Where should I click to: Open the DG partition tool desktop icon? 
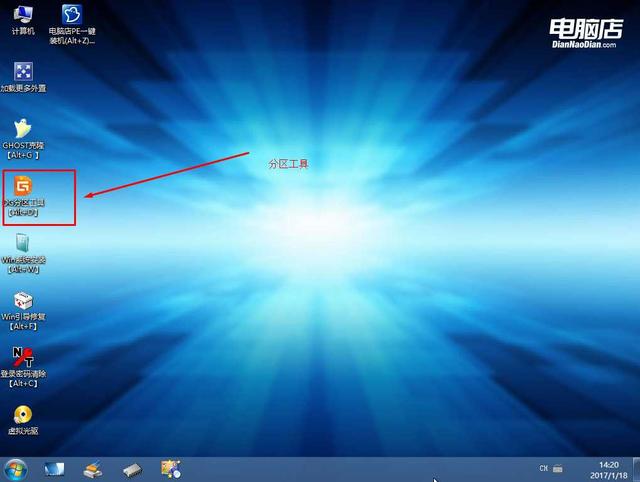(x=23, y=196)
